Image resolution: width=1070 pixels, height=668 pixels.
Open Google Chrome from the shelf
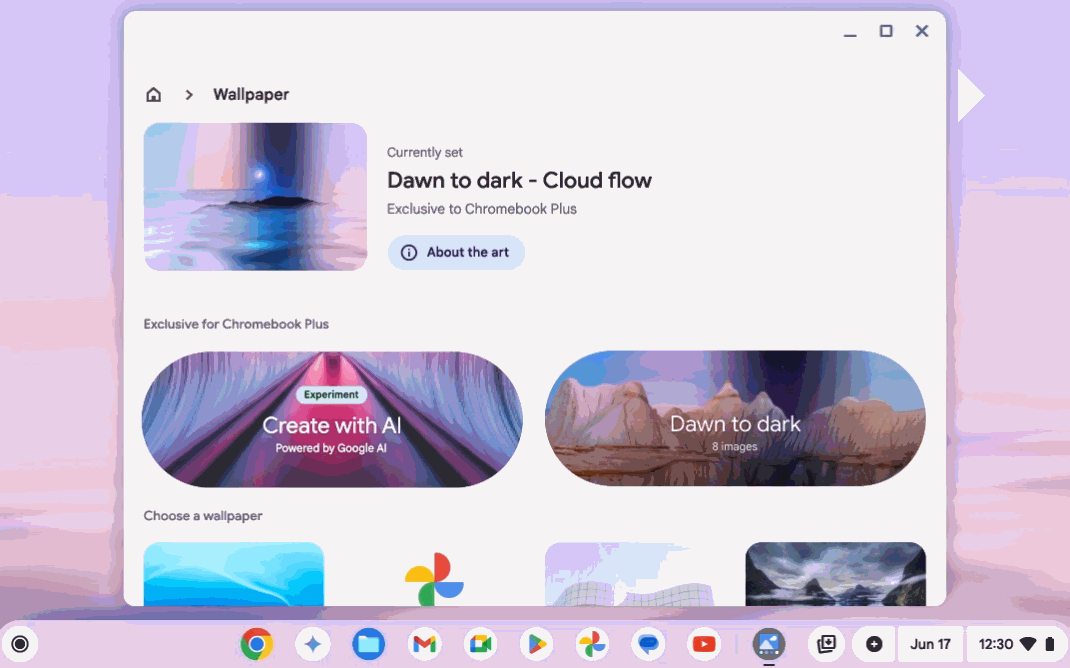(x=257, y=644)
